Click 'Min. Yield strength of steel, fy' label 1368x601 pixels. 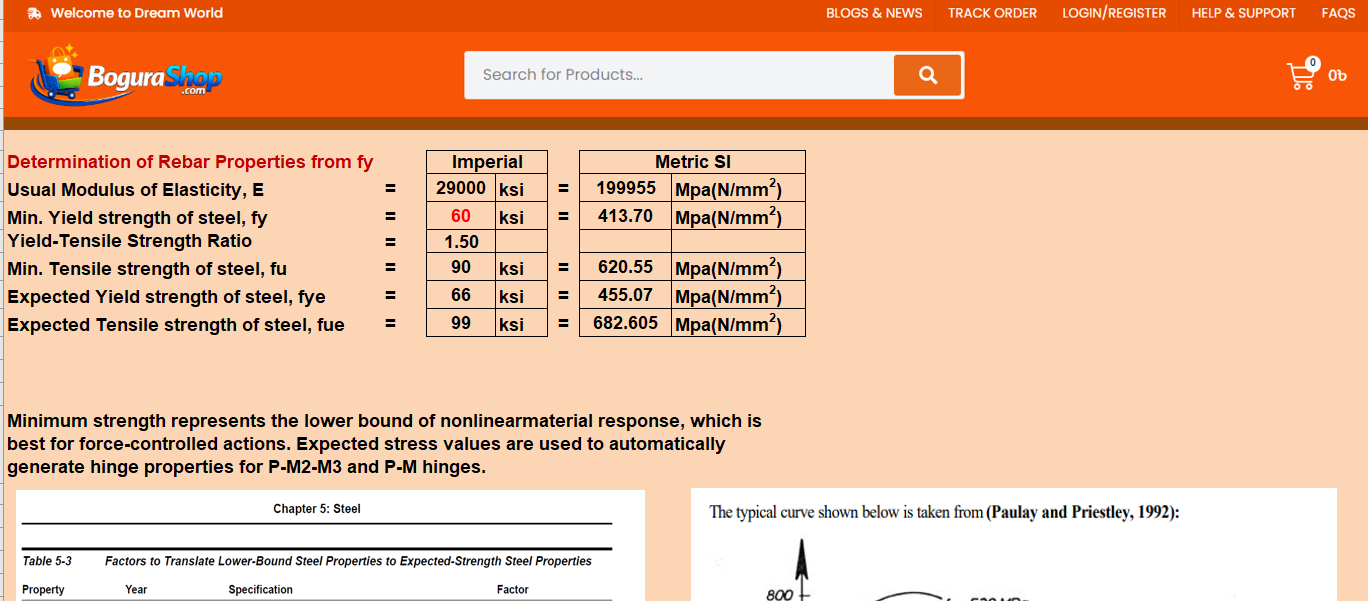coord(137,218)
